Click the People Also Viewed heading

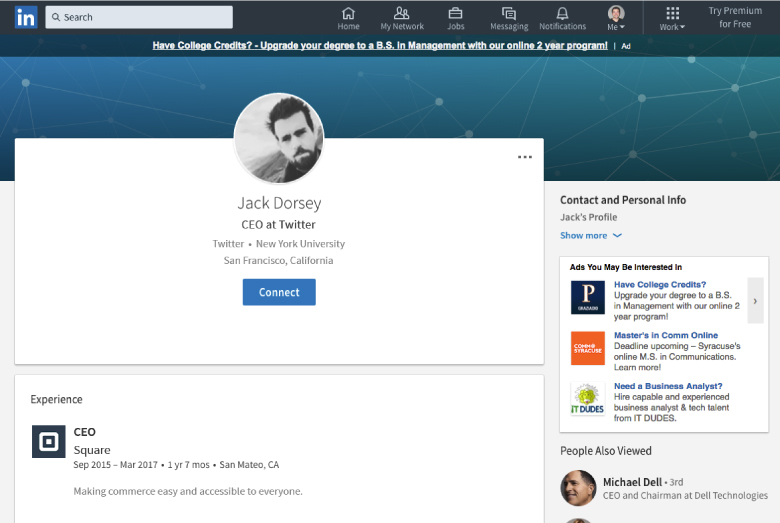coord(606,451)
